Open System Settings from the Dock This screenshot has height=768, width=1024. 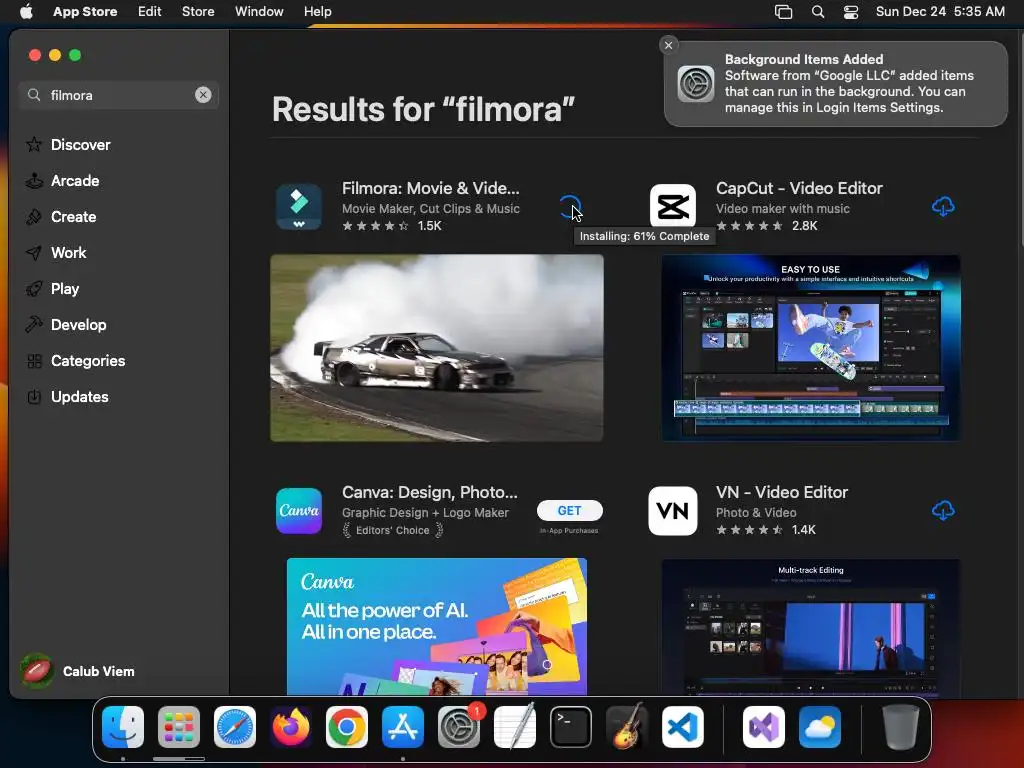click(459, 726)
